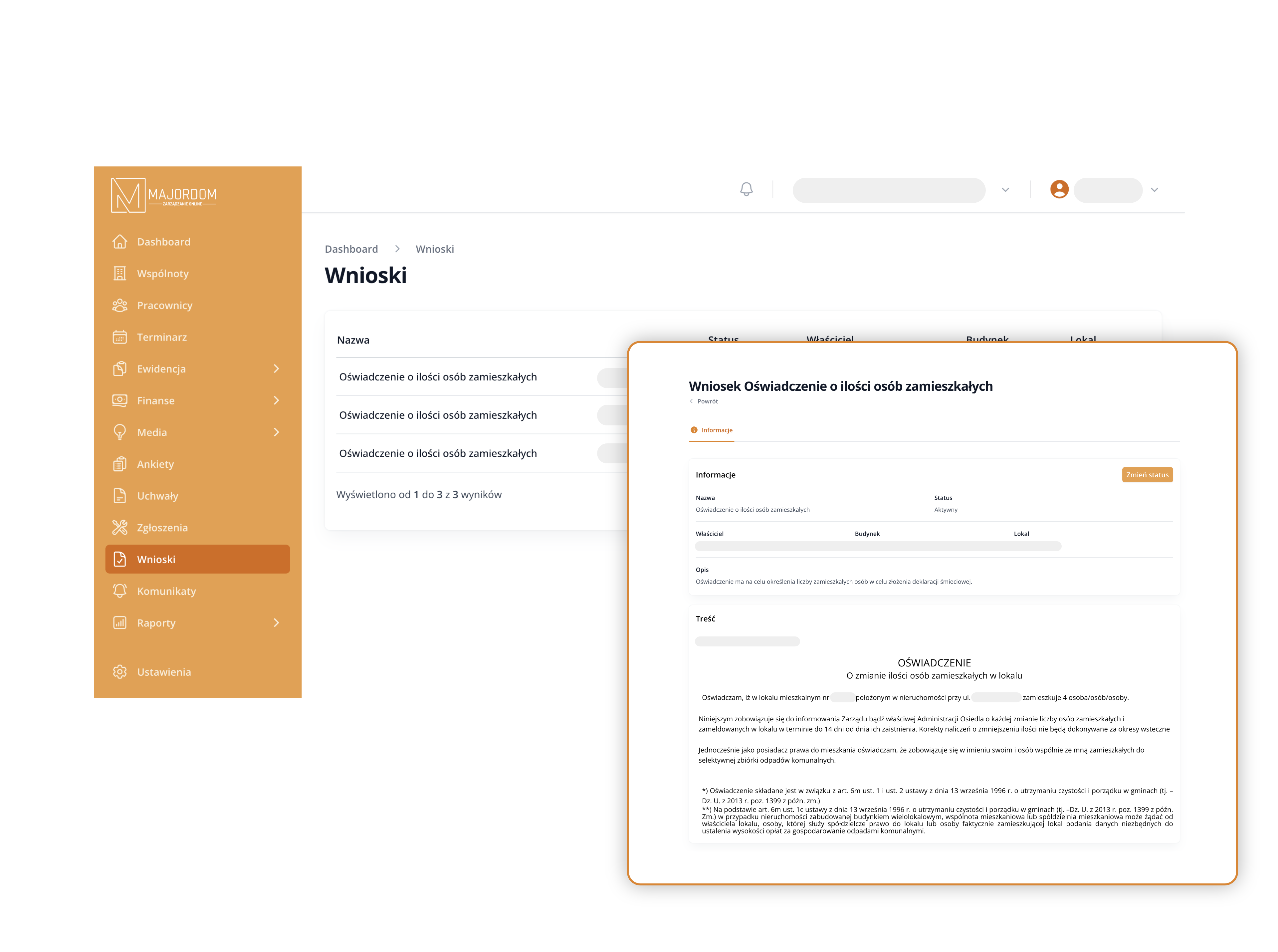This screenshot has width=1278, height=952.
Task: Click the Raporty chart icon
Action: point(120,622)
